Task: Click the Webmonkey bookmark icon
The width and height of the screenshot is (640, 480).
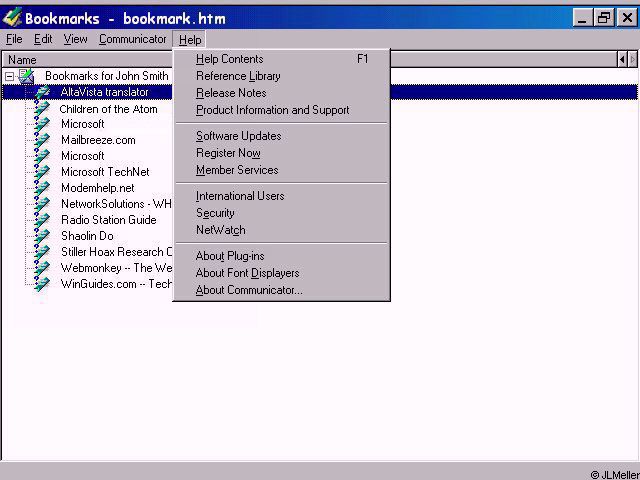Action: point(42,268)
